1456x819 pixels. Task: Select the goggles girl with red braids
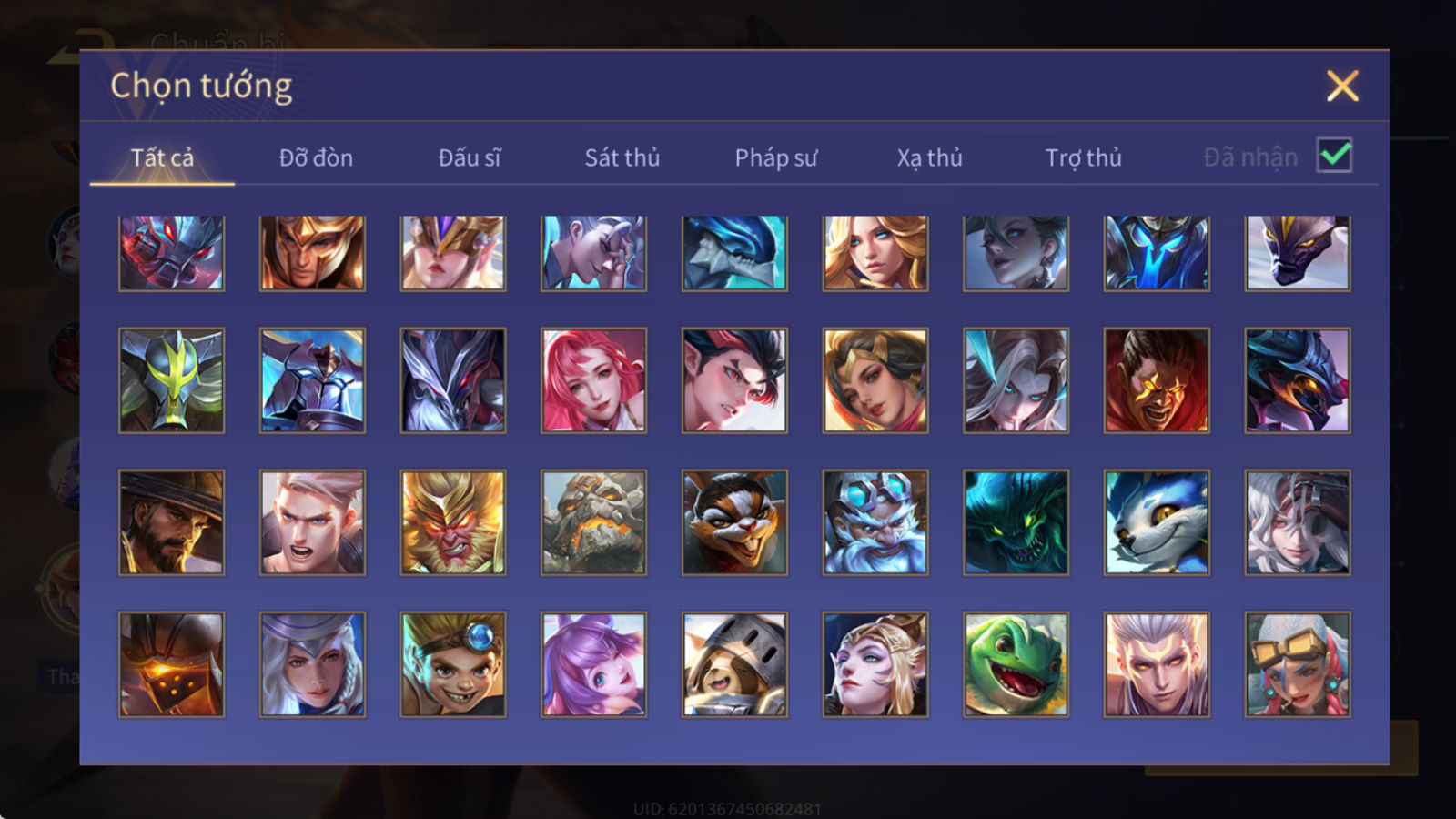[x=1297, y=664]
